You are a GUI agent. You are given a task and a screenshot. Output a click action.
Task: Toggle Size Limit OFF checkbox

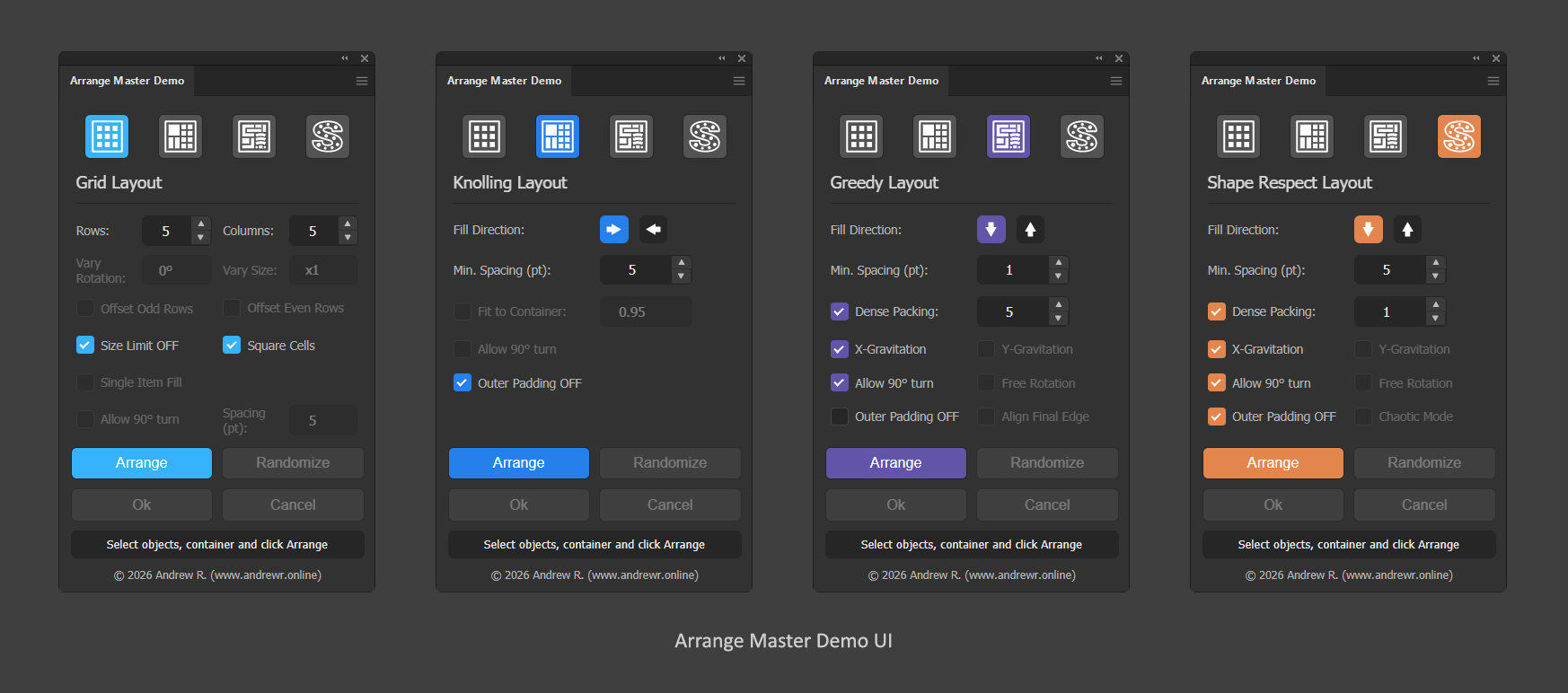point(85,345)
